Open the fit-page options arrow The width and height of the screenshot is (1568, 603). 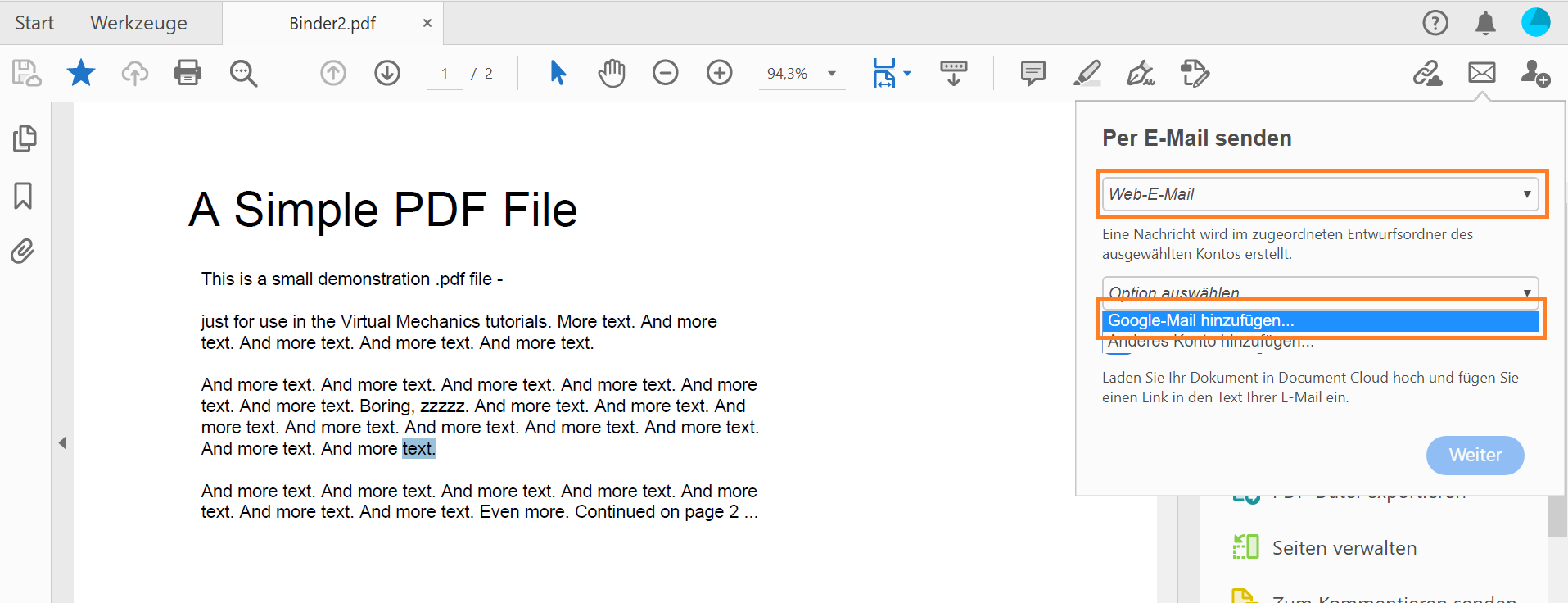(907, 74)
